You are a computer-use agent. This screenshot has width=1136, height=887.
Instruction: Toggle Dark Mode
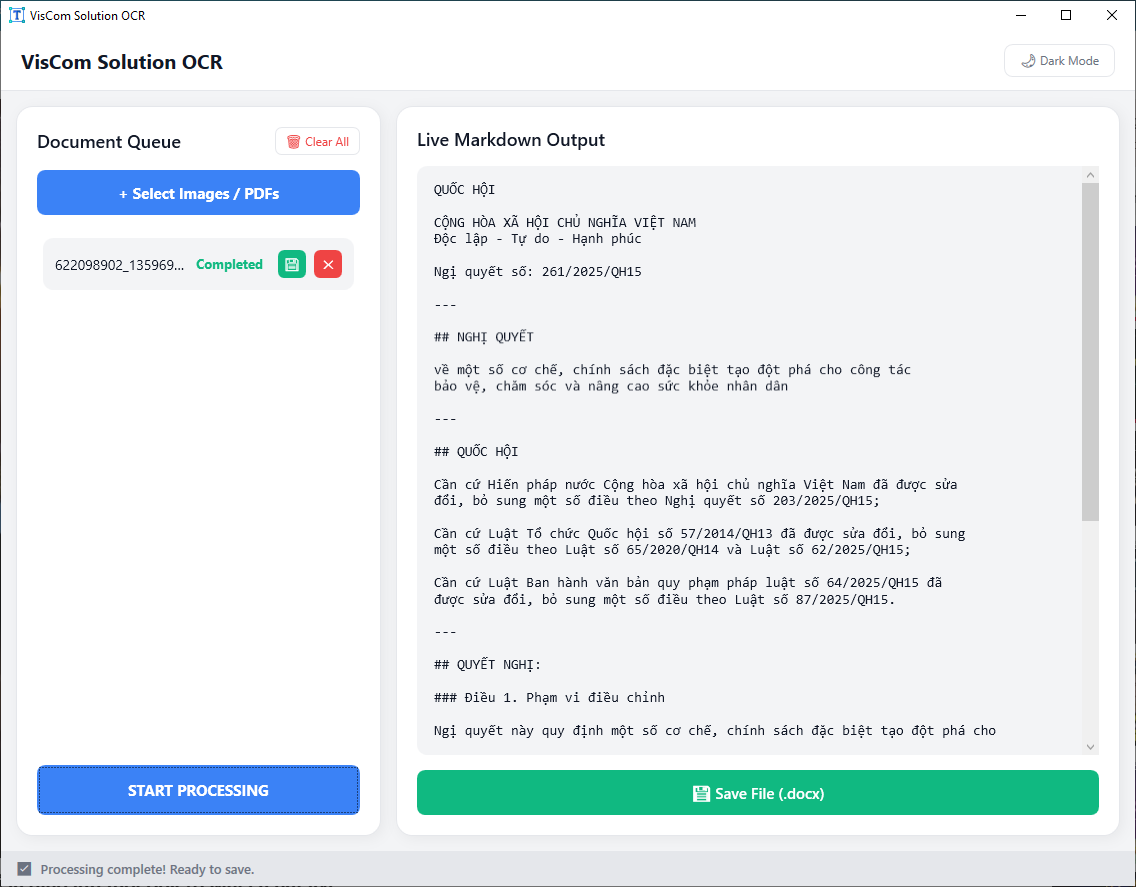(1059, 61)
